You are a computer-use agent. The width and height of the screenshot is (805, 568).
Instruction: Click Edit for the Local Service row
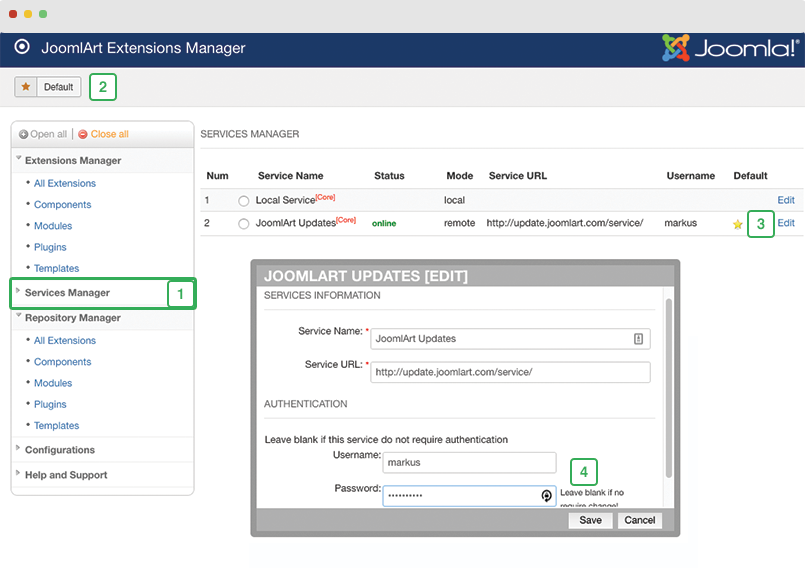[x=785, y=200]
